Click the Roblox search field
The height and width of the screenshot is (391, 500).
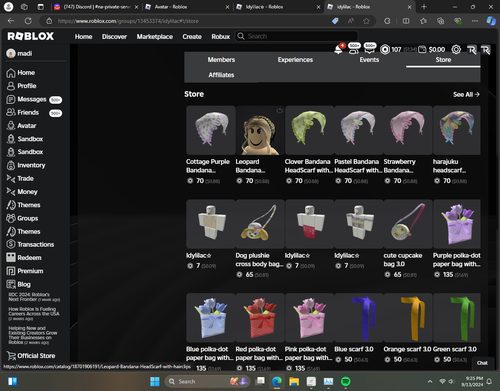click(x=297, y=36)
